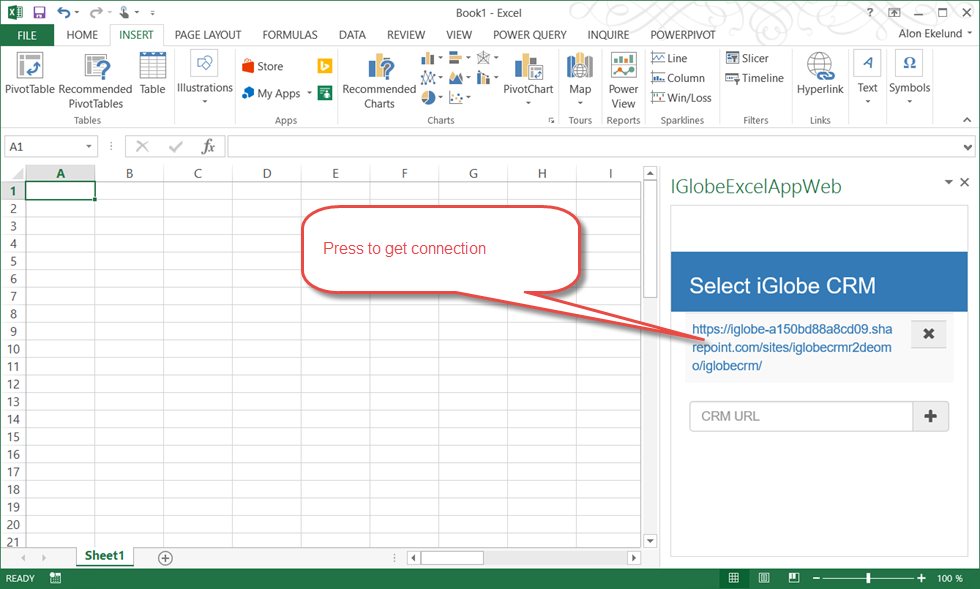Insert a Power View report
Screen dimensions: 980x589
[623, 81]
